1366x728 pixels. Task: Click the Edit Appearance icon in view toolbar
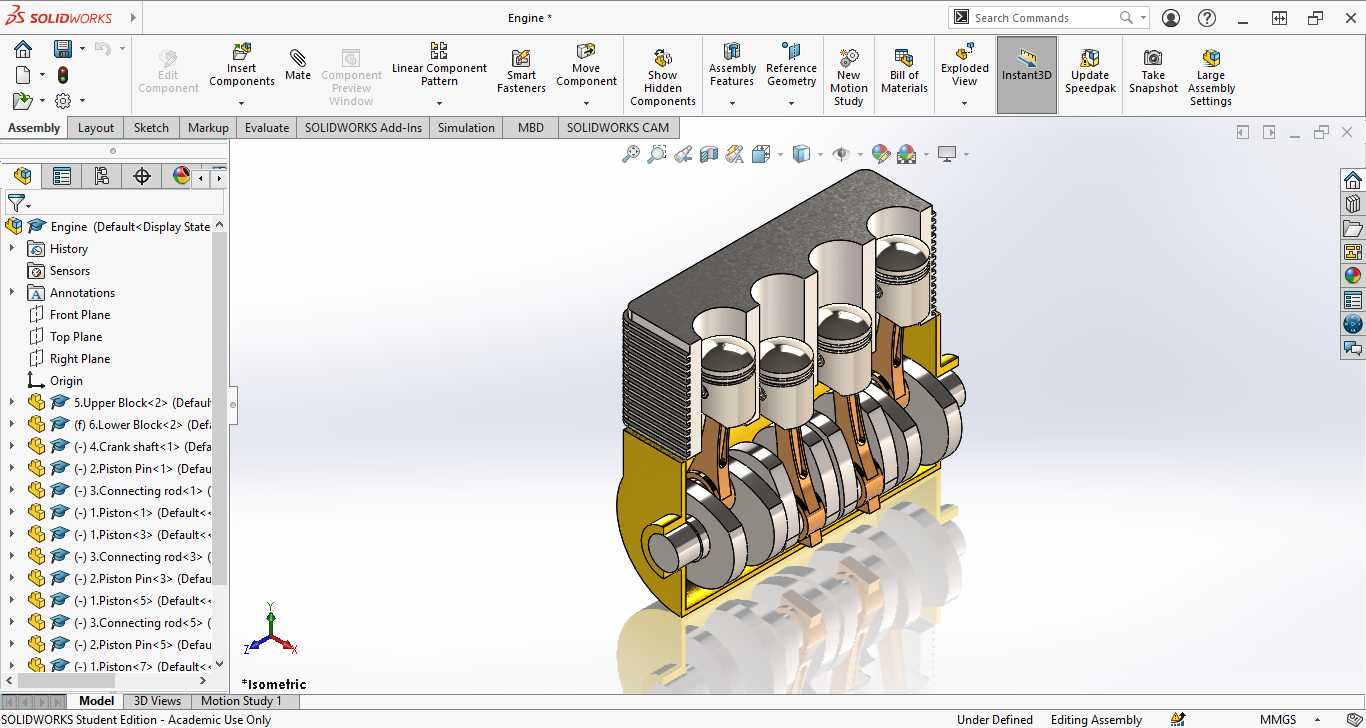point(880,154)
